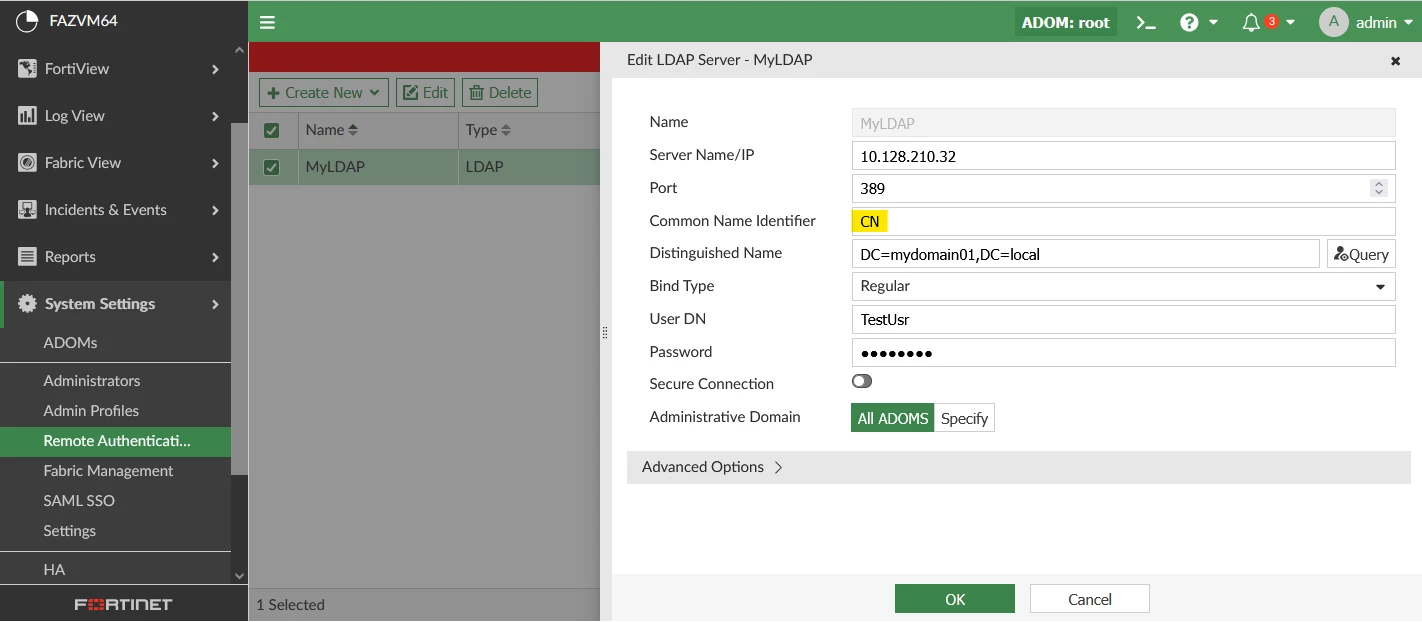The height and width of the screenshot is (622, 1422).
Task: Open SAML SSO in sidebar
Action: click(x=79, y=501)
